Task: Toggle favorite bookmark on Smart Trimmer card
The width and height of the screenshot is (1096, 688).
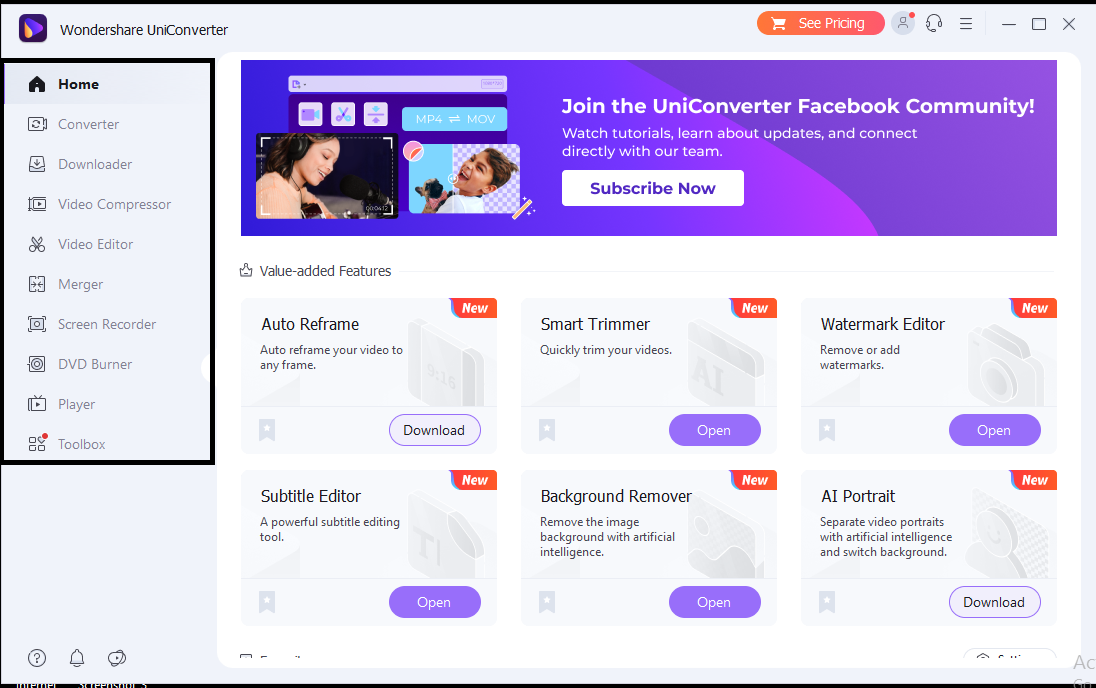Action: click(x=547, y=430)
